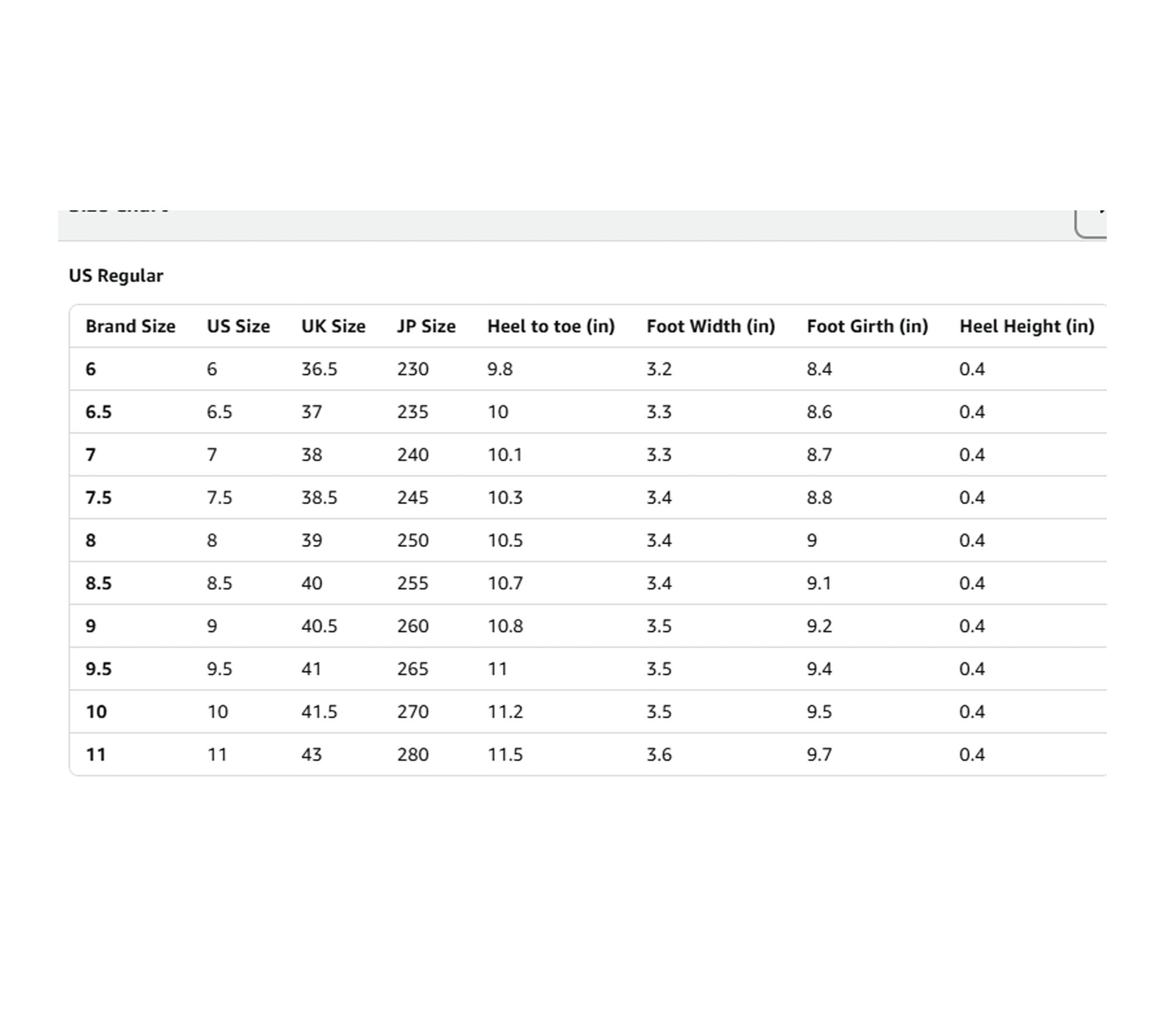
Task: Click the US Regular heading
Action: (x=116, y=276)
